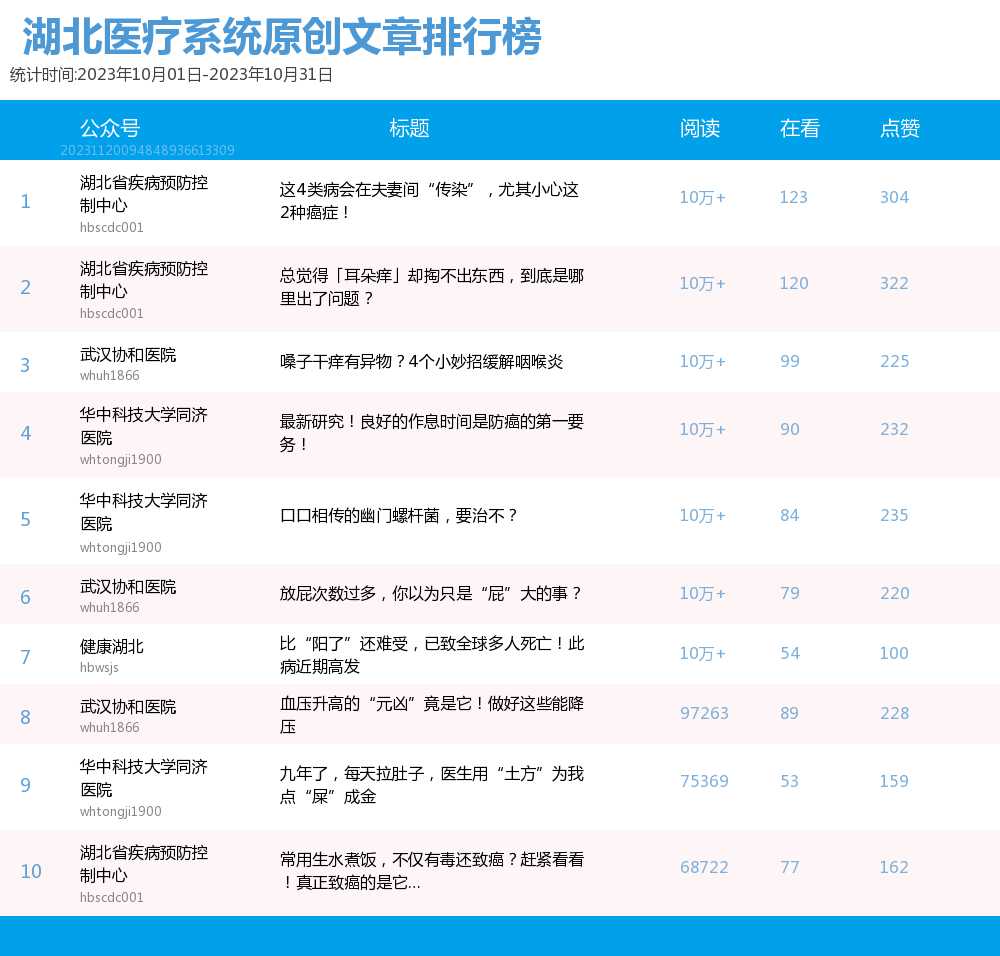Click rank number 10 in the list
Screen dimensions: 1000x956
click(31, 872)
